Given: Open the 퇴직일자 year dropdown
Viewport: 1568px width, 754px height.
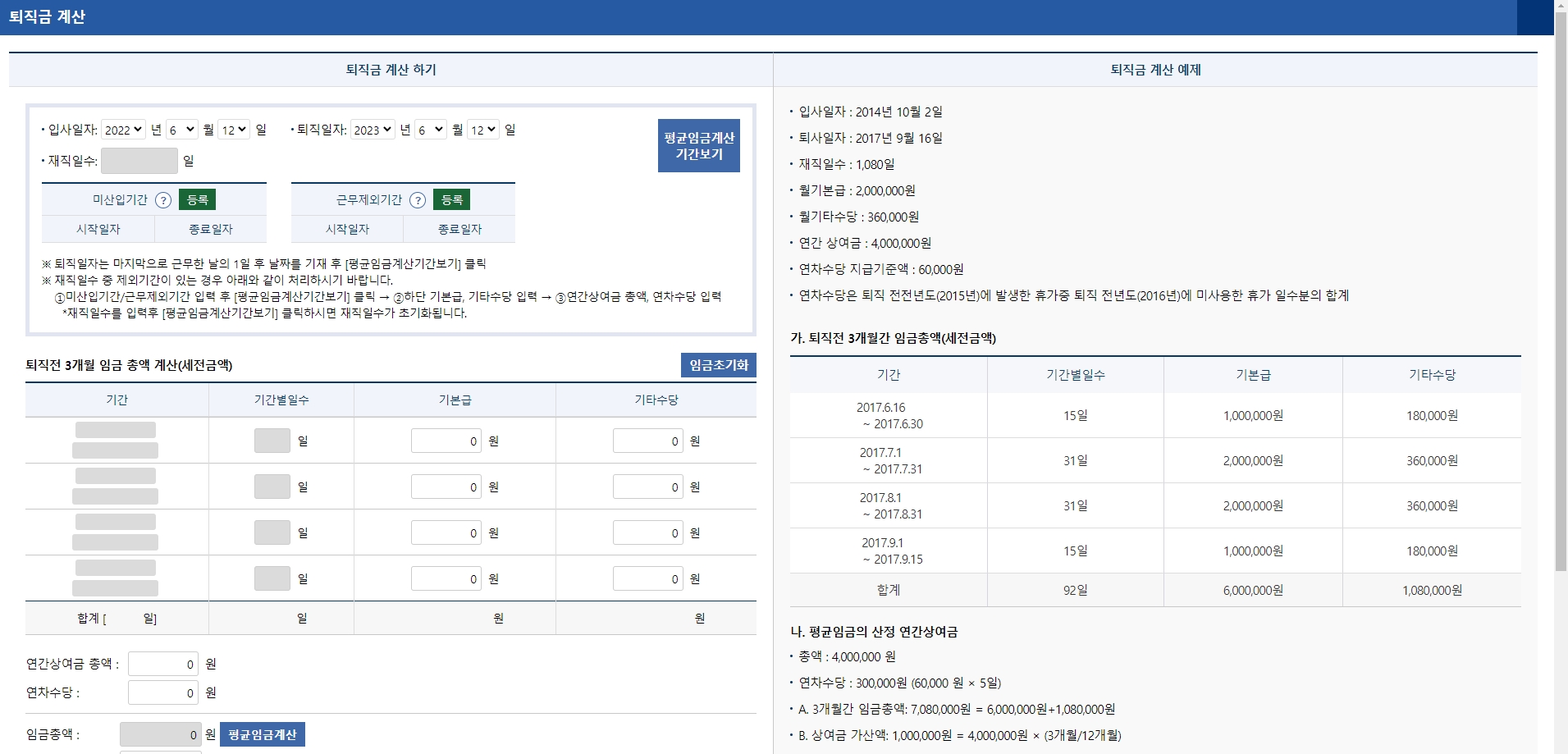Looking at the screenshot, I should coord(373,129).
